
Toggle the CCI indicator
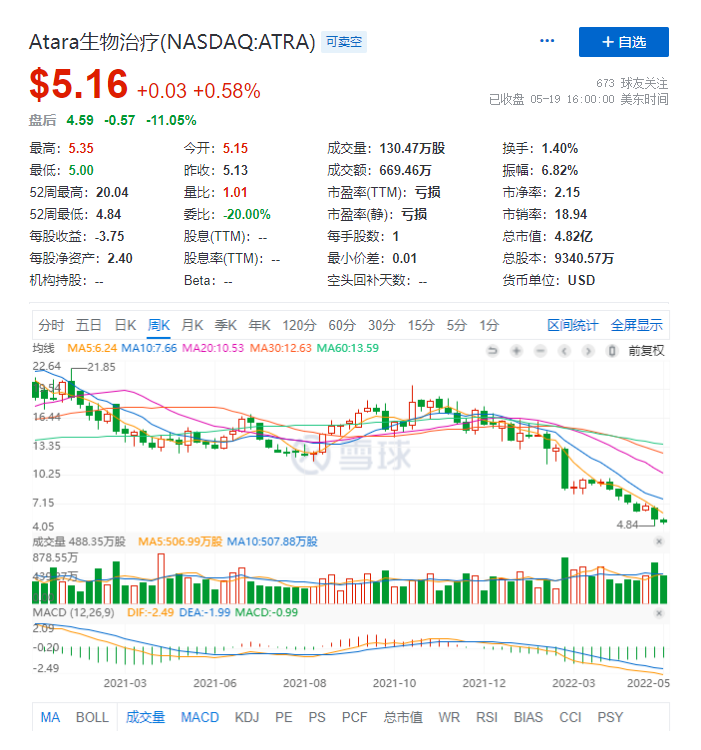pos(570,717)
